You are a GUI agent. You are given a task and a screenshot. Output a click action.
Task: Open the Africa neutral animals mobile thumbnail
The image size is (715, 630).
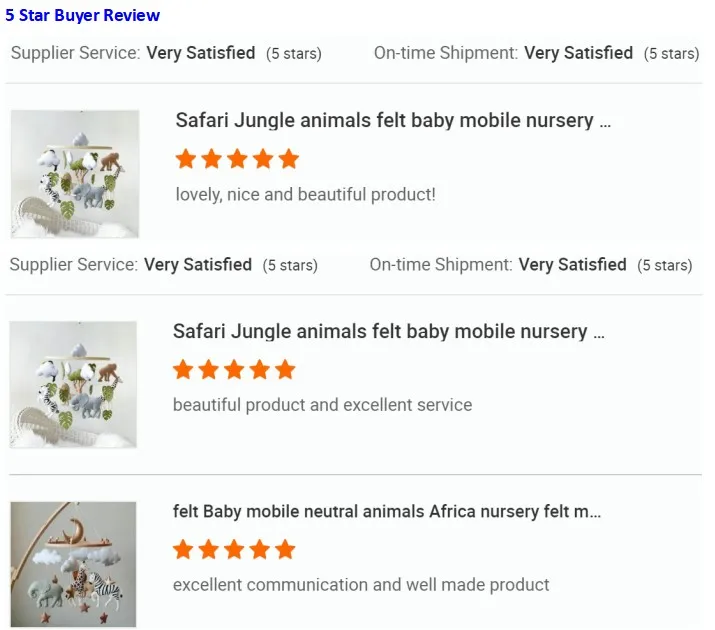[x=73, y=564]
